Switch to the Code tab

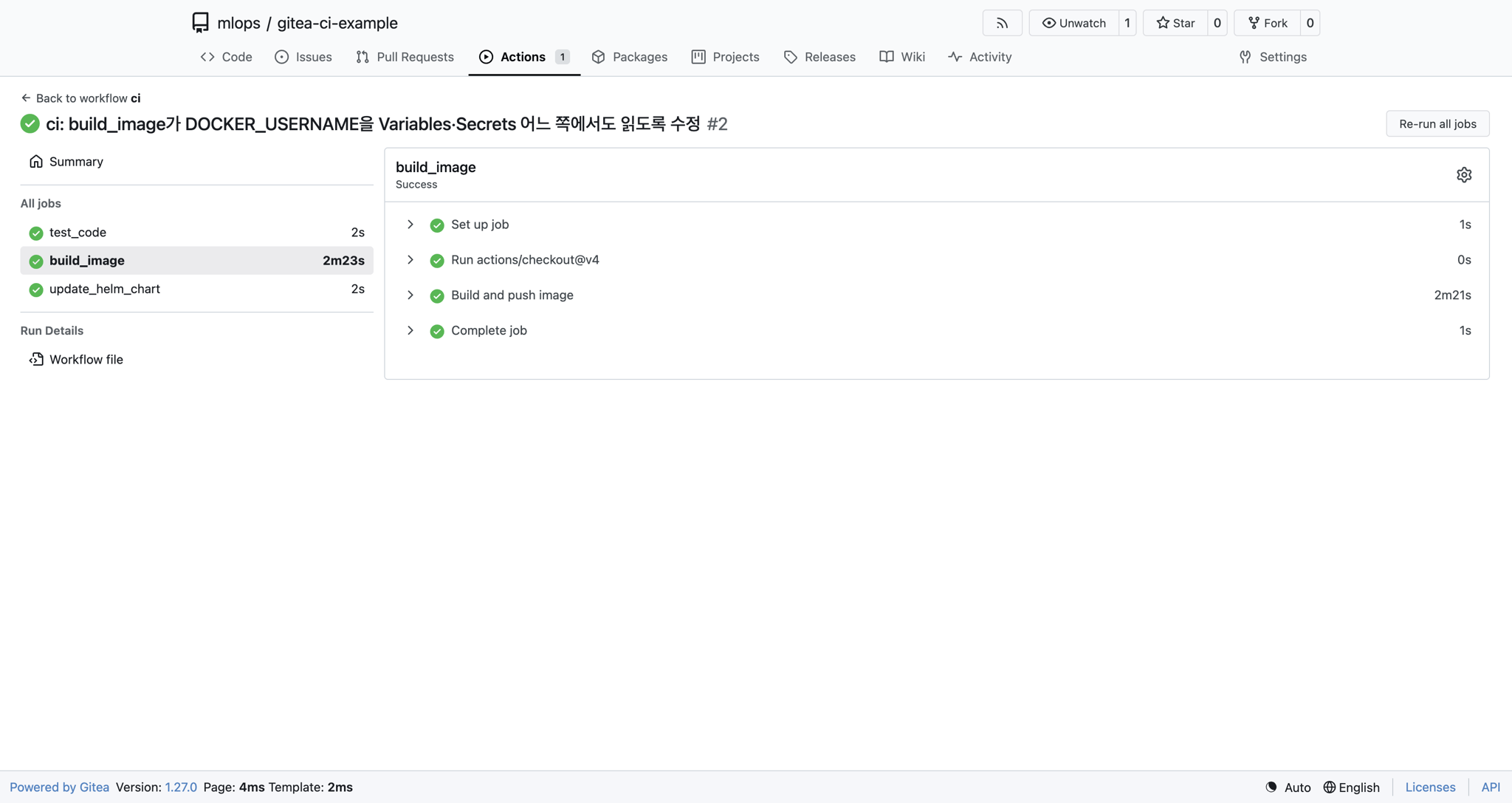point(227,57)
